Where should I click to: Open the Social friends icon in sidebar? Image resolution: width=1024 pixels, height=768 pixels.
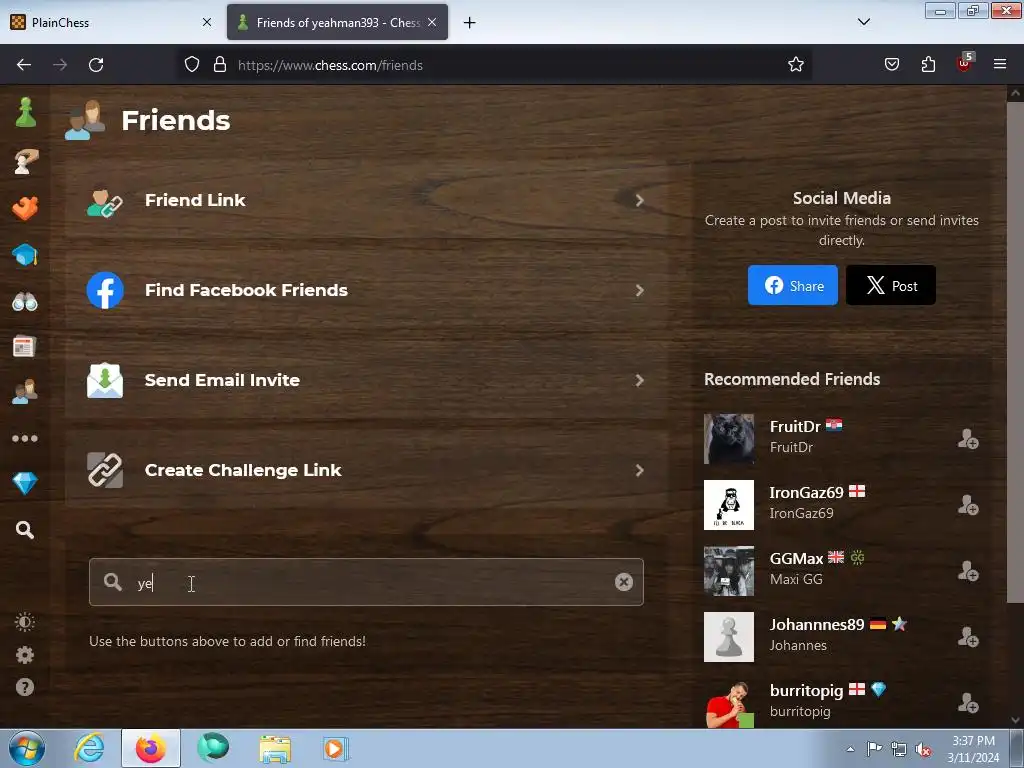point(25,392)
